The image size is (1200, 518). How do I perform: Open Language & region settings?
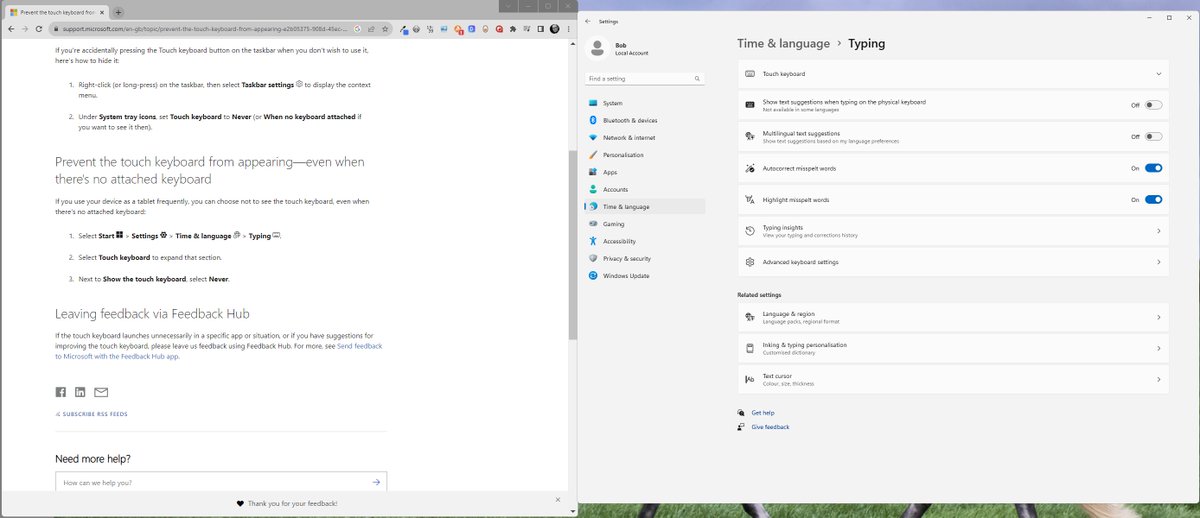click(954, 317)
